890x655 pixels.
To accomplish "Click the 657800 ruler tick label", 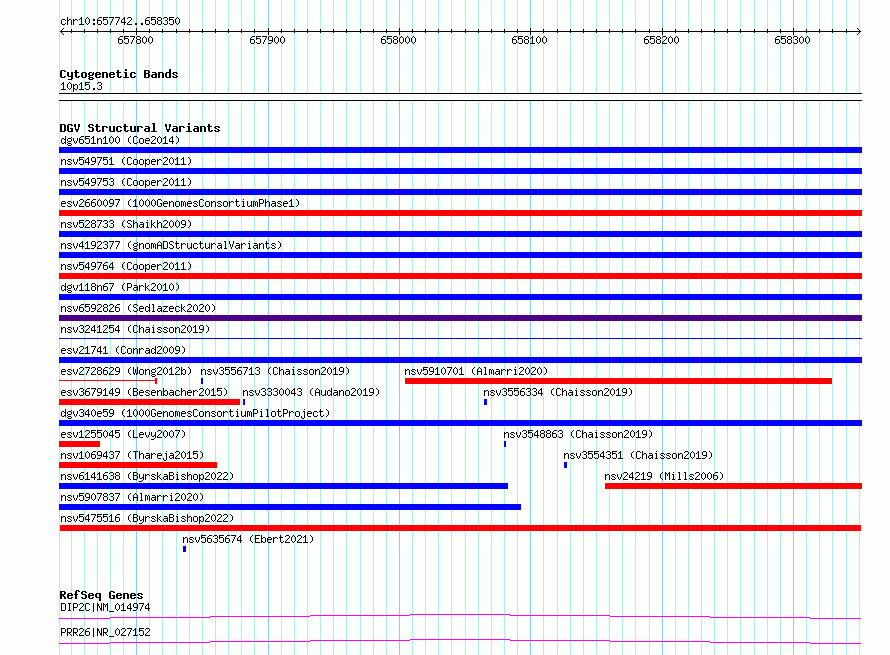I will pyautogui.click(x=135, y=40).
